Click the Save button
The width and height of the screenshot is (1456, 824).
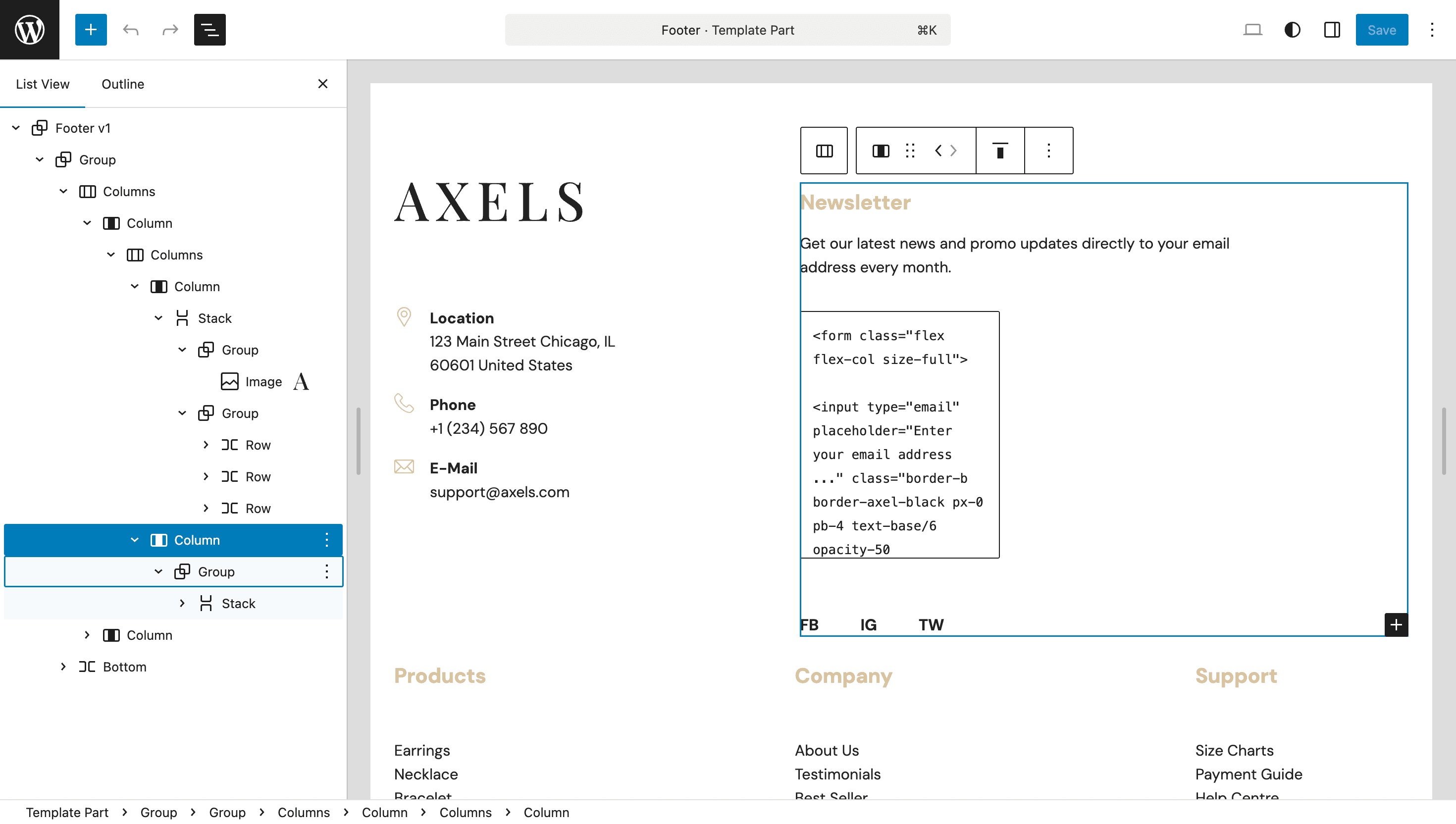pyautogui.click(x=1381, y=29)
